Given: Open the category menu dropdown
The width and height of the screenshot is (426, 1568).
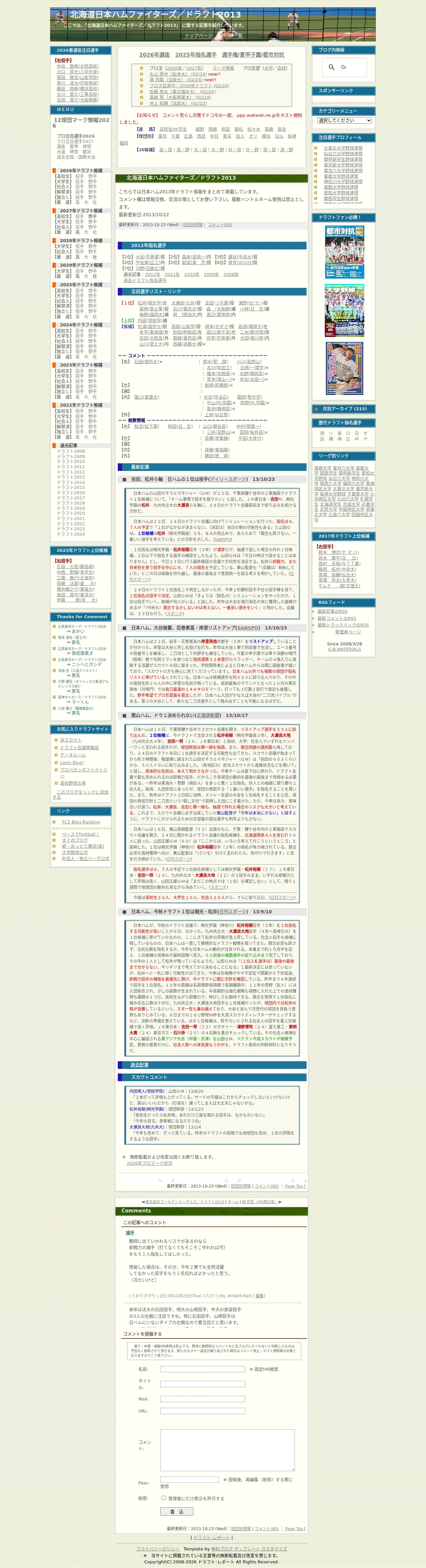Looking at the screenshot, I should 344,120.
